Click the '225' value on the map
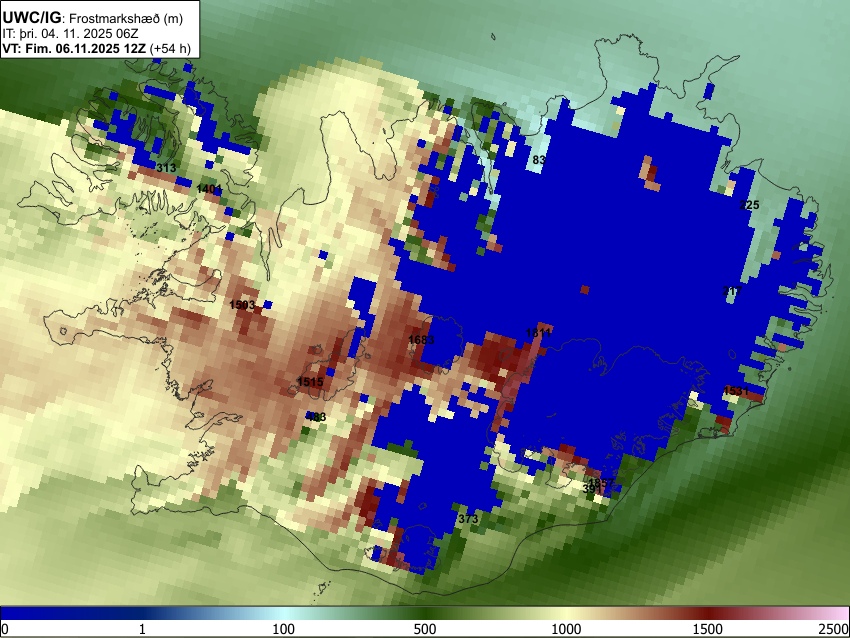850x638 pixels. (x=749, y=204)
